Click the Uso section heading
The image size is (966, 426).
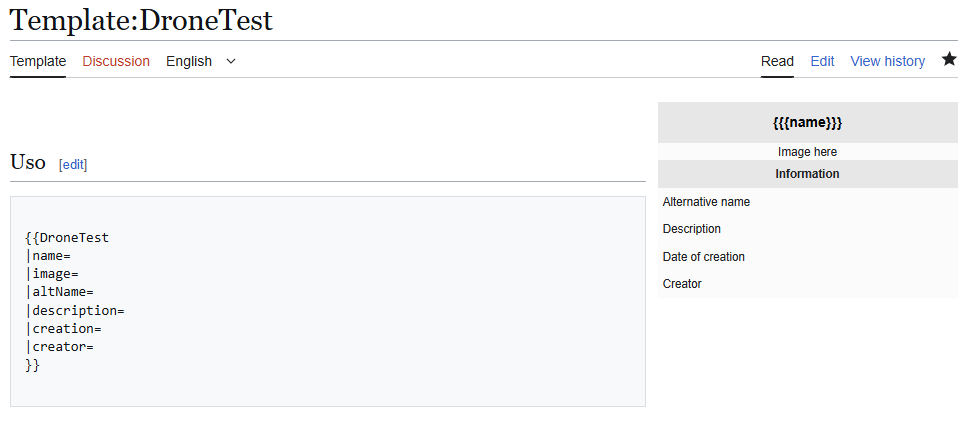(28, 162)
